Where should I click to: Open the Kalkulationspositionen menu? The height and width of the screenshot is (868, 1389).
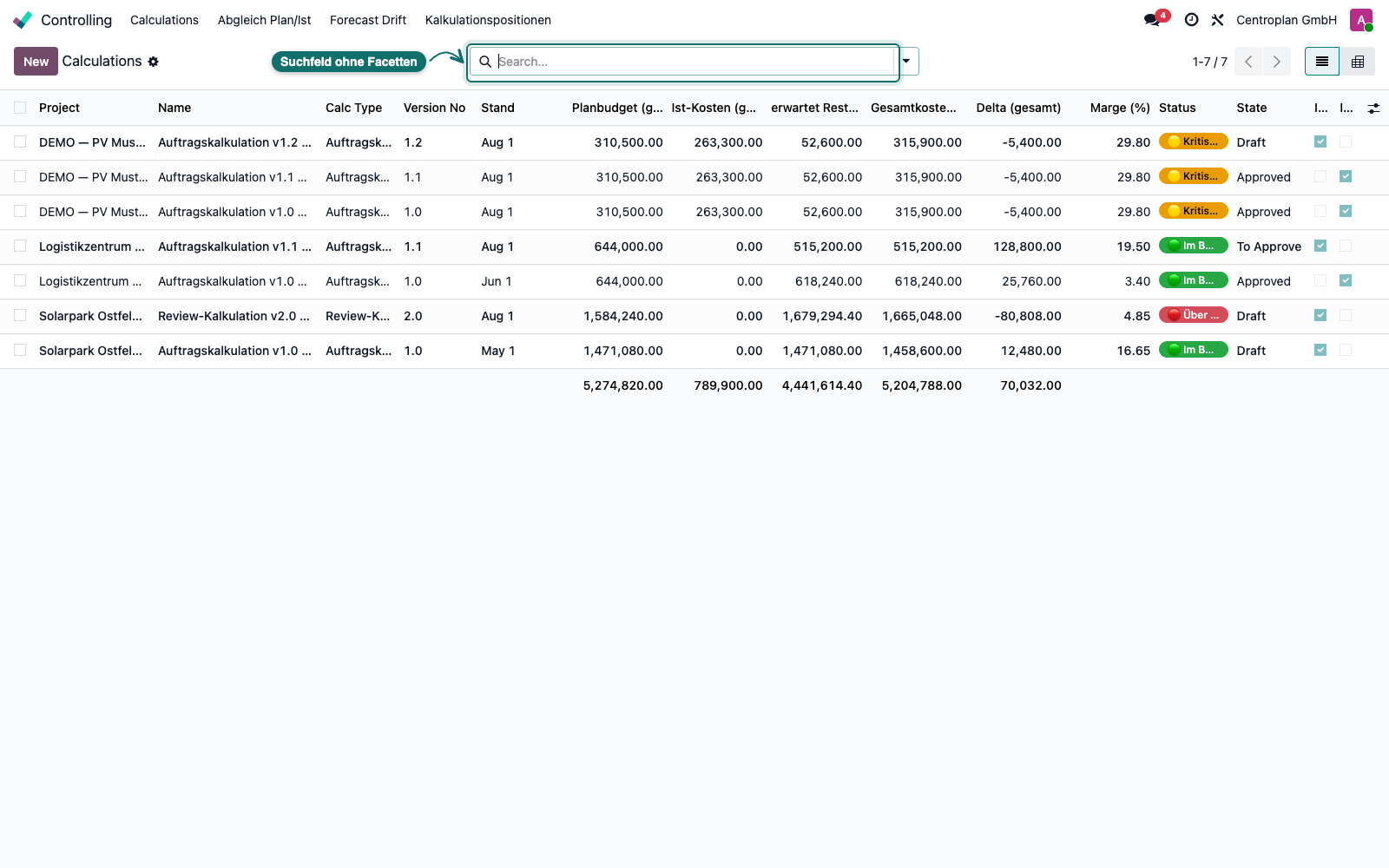(488, 20)
